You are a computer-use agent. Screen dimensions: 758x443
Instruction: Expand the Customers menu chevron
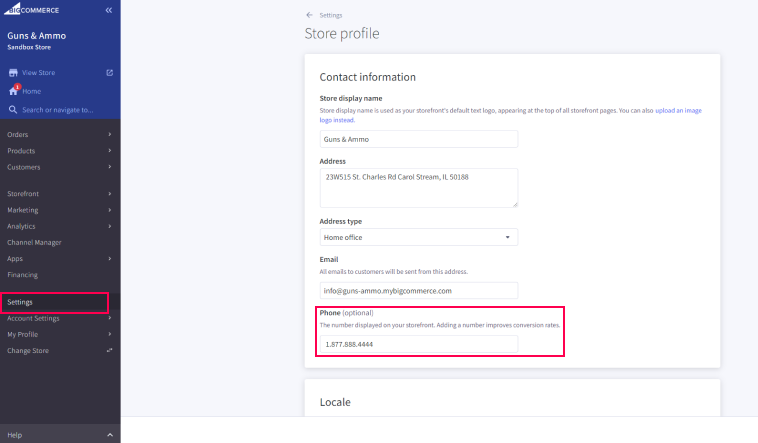[110, 167]
